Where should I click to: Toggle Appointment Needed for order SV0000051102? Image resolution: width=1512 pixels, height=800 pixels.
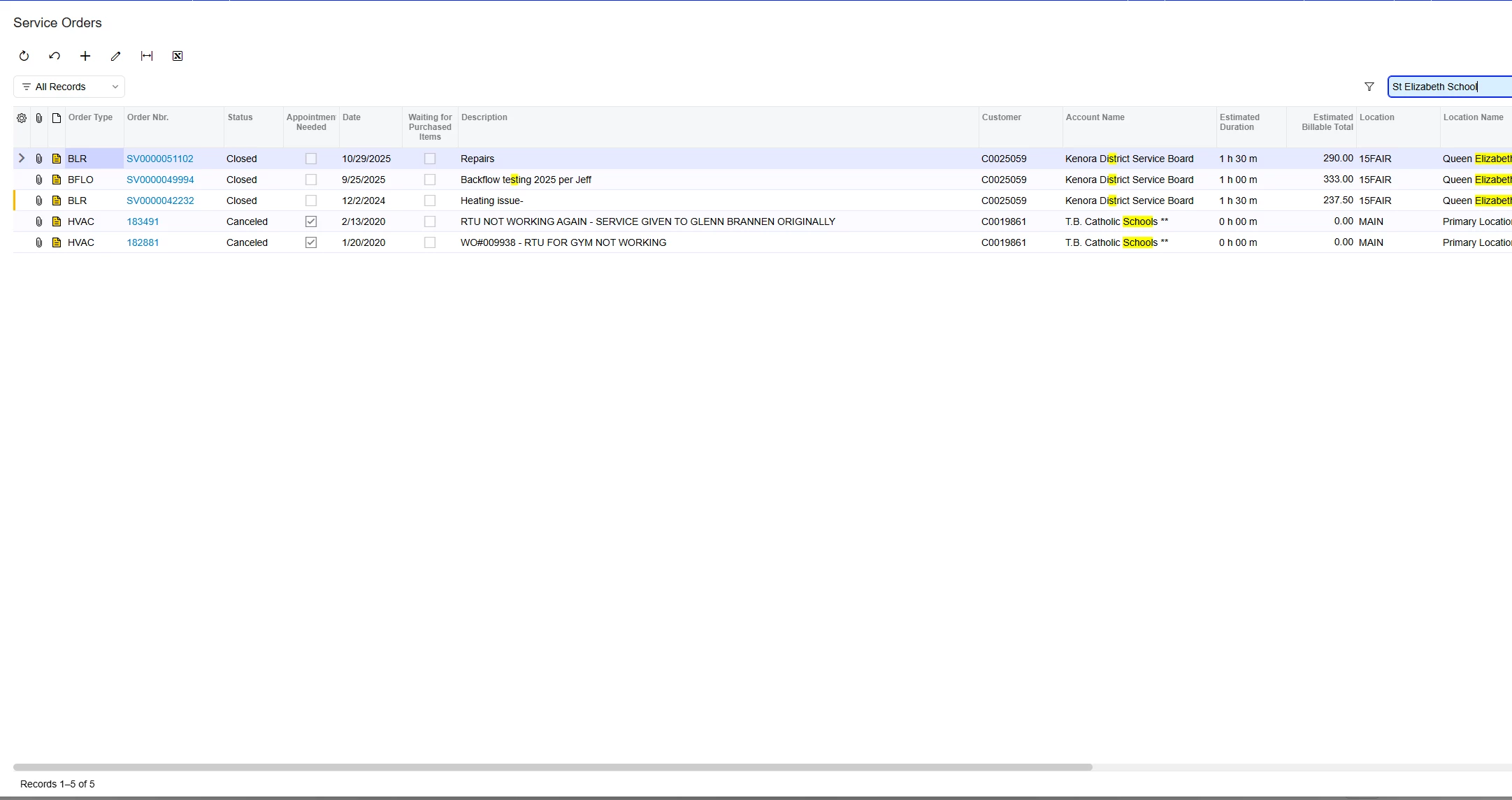coord(311,159)
